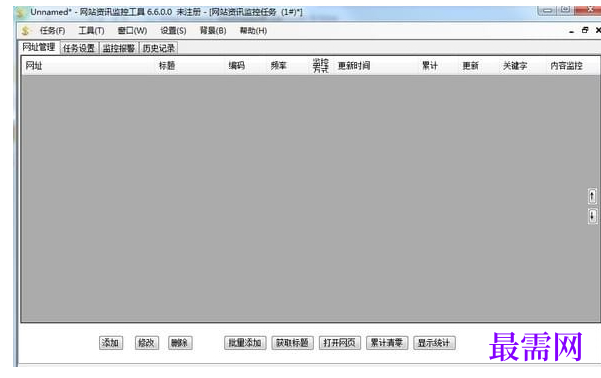601x378 pixels.
Task: Switch to the 任务设置 tab
Action: [79, 48]
